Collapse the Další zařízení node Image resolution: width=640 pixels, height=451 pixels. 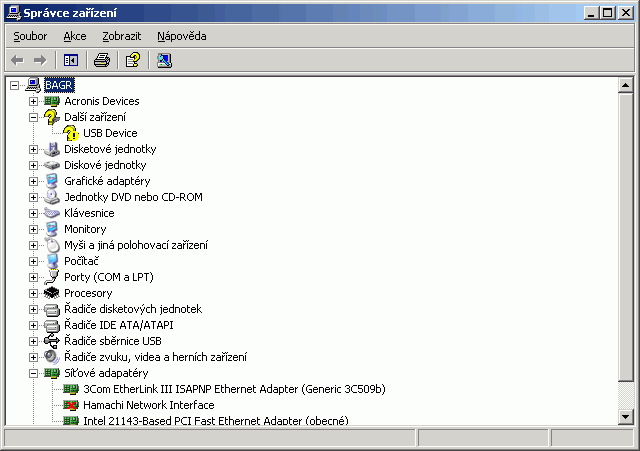click(33, 118)
